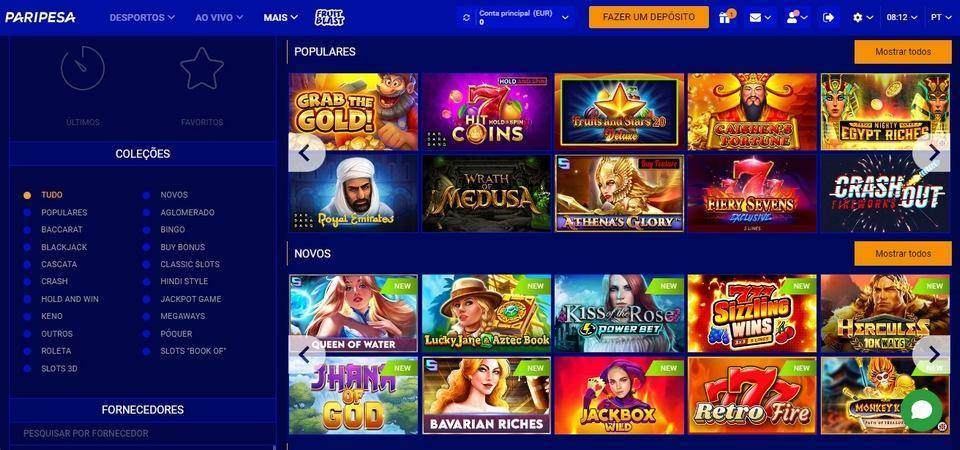The width and height of the screenshot is (960, 450).
Task: Open the Ao Vivo menu
Action: click(x=219, y=18)
